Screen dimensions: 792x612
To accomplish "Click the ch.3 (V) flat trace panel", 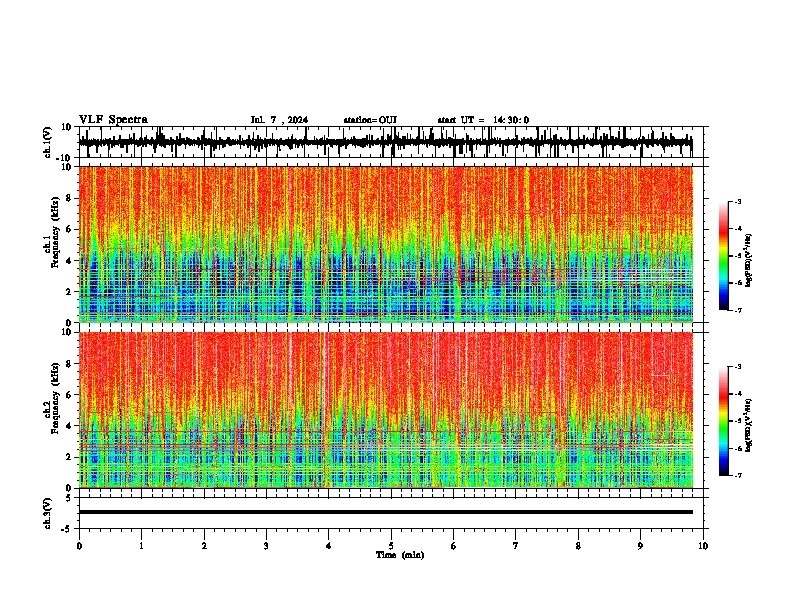I will [393, 513].
